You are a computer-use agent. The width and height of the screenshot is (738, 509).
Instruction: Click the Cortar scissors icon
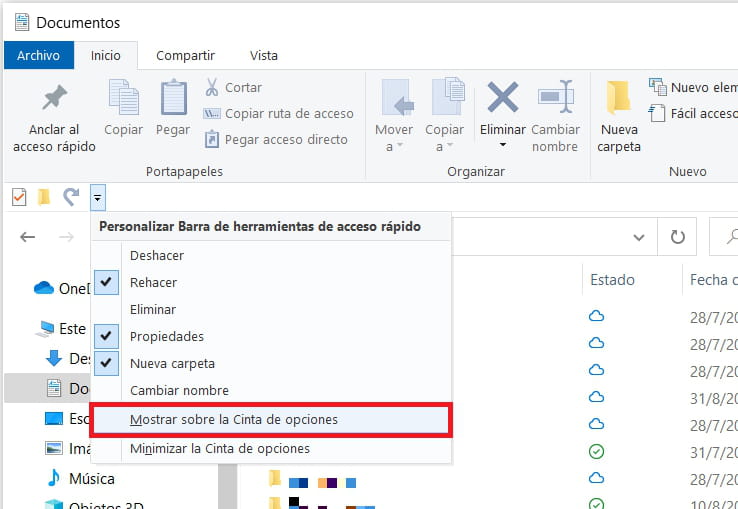(x=212, y=87)
